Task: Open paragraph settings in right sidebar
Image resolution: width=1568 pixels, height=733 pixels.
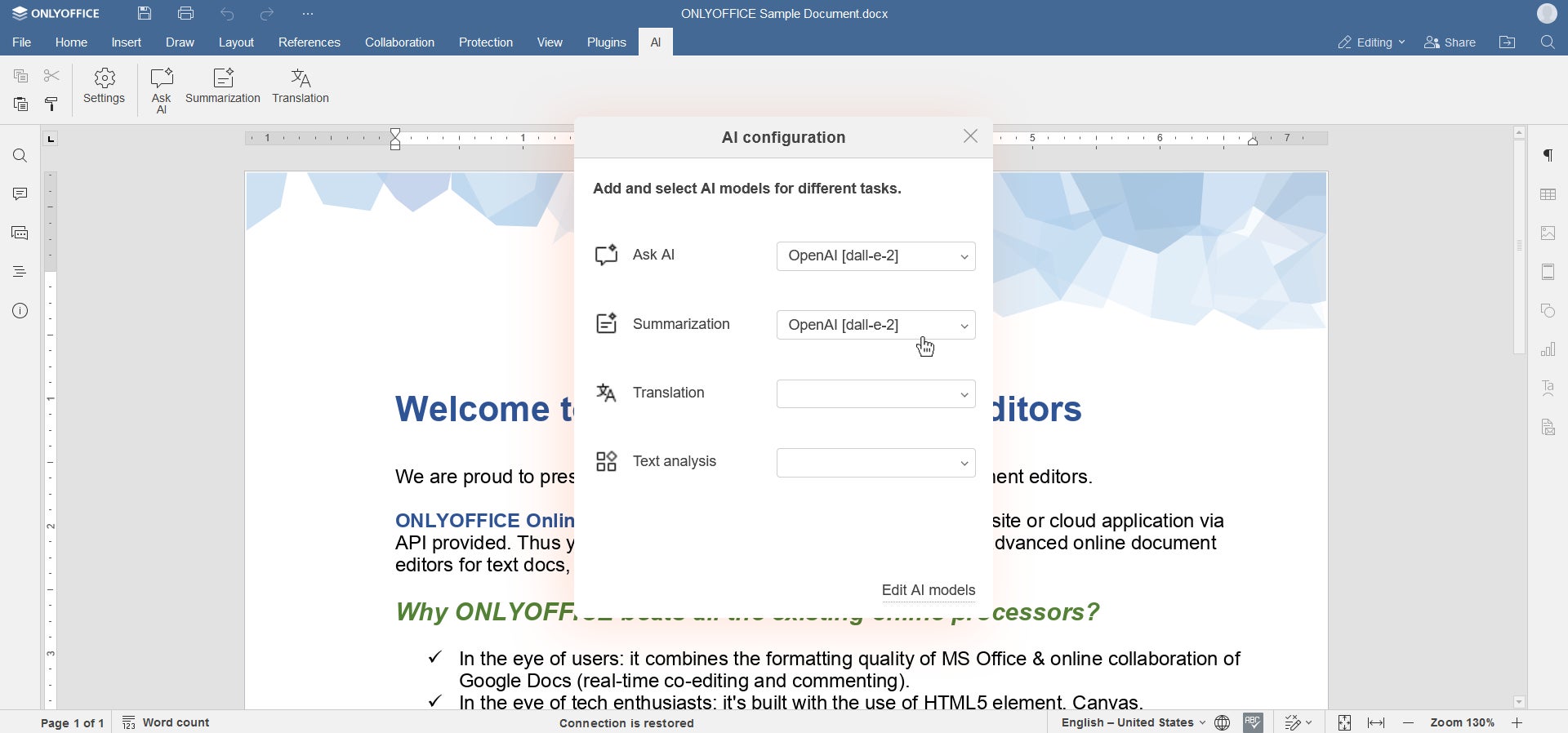Action: pyautogui.click(x=1548, y=156)
